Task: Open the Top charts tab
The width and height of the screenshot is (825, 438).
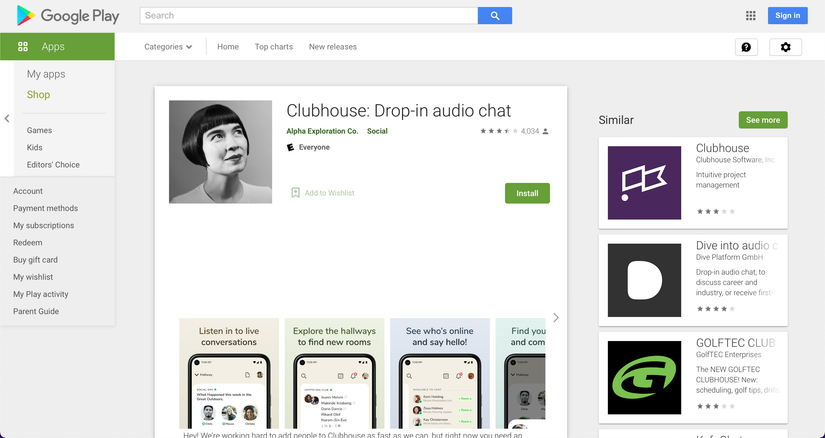Action: pyautogui.click(x=274, y=47)
